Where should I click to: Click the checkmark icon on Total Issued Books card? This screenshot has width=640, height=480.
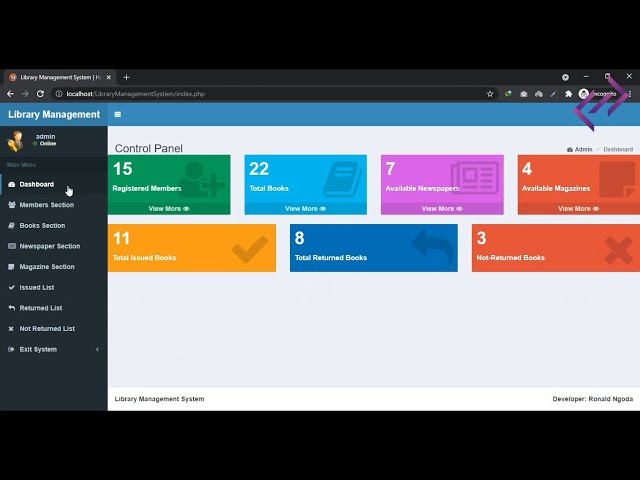[250, 249]
